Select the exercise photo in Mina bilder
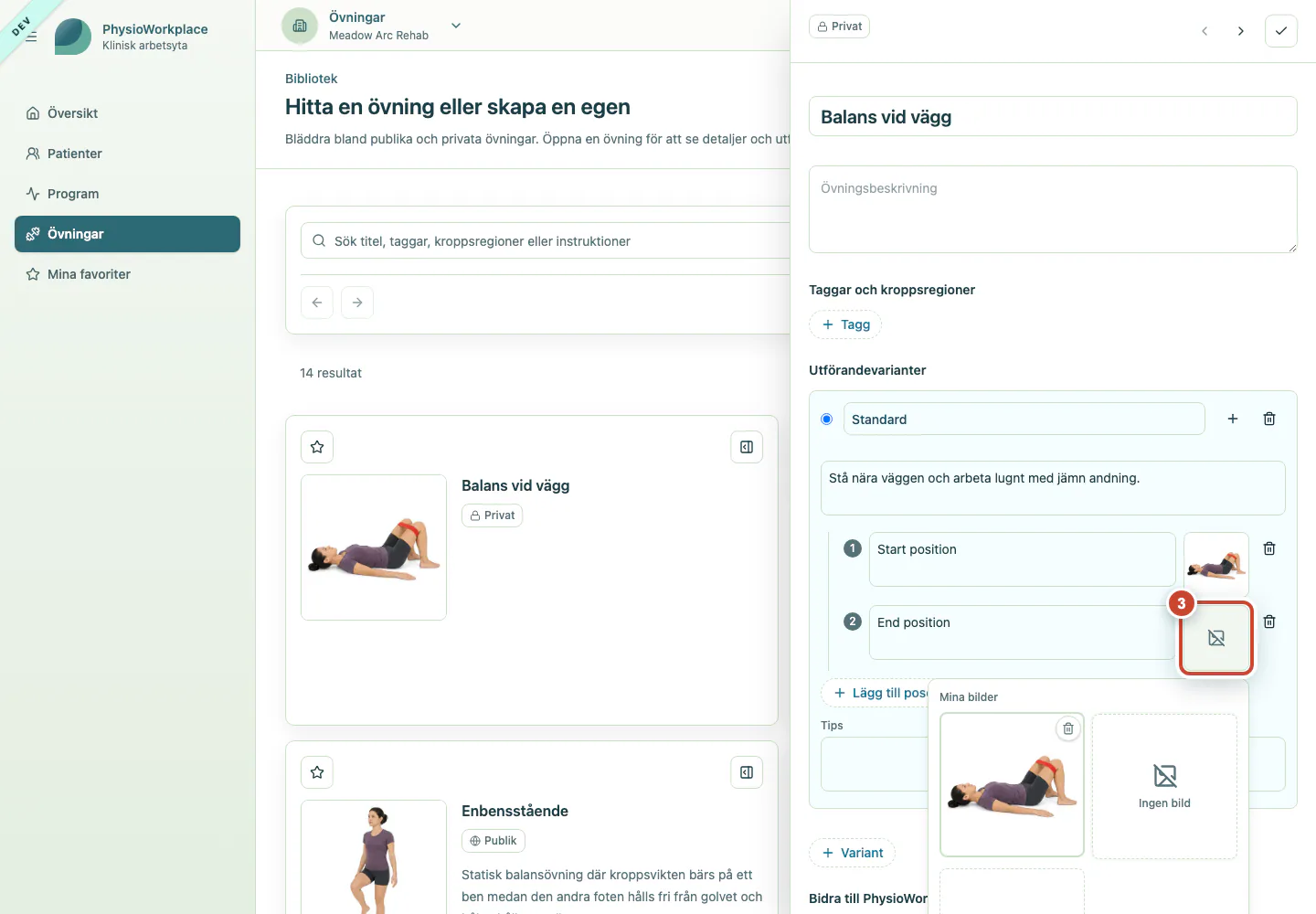 tap(1012, 785)
